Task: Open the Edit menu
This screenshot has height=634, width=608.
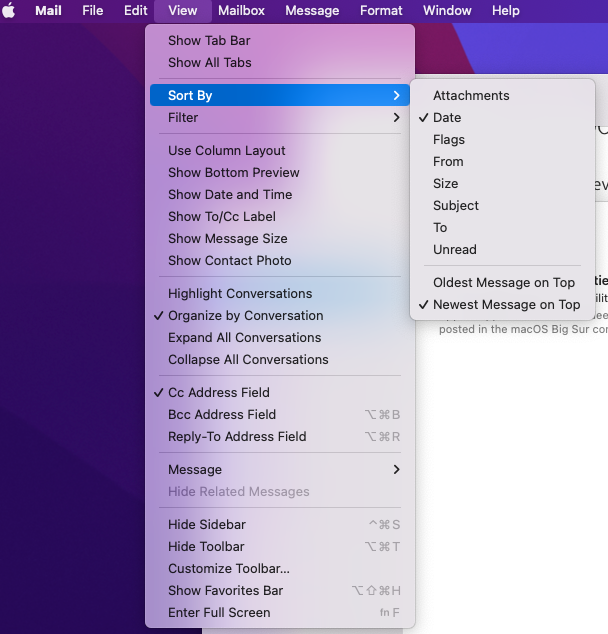Action: point(135,11)
